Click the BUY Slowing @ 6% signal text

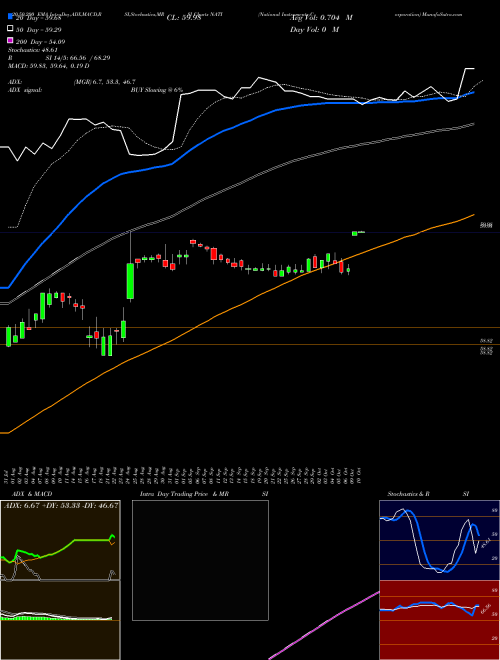pyautogui.click(x=157, y=90)
